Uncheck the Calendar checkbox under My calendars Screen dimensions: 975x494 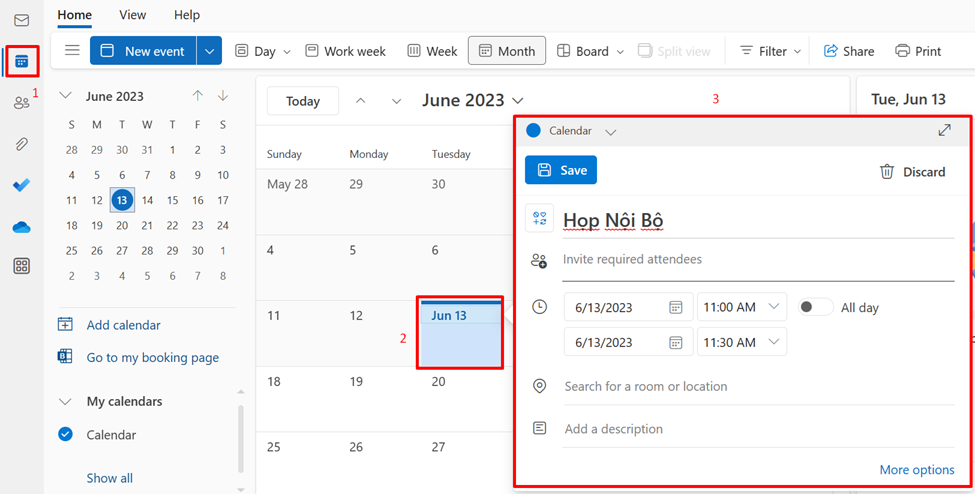coord(65,434)
